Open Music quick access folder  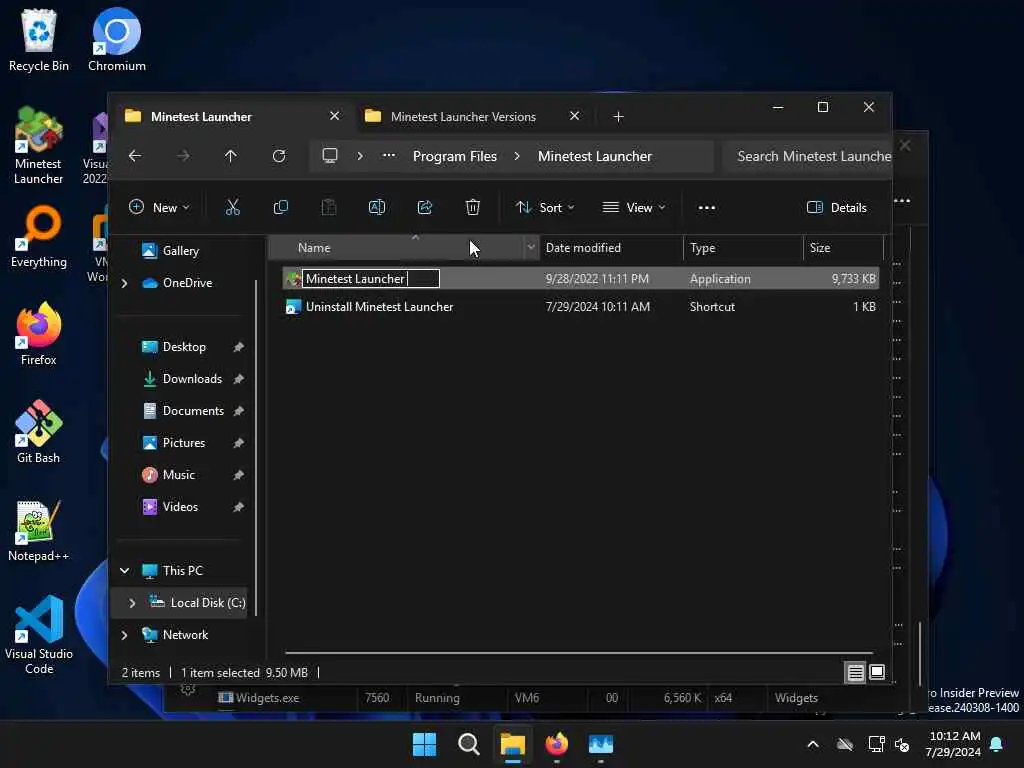tap(178, 475)
